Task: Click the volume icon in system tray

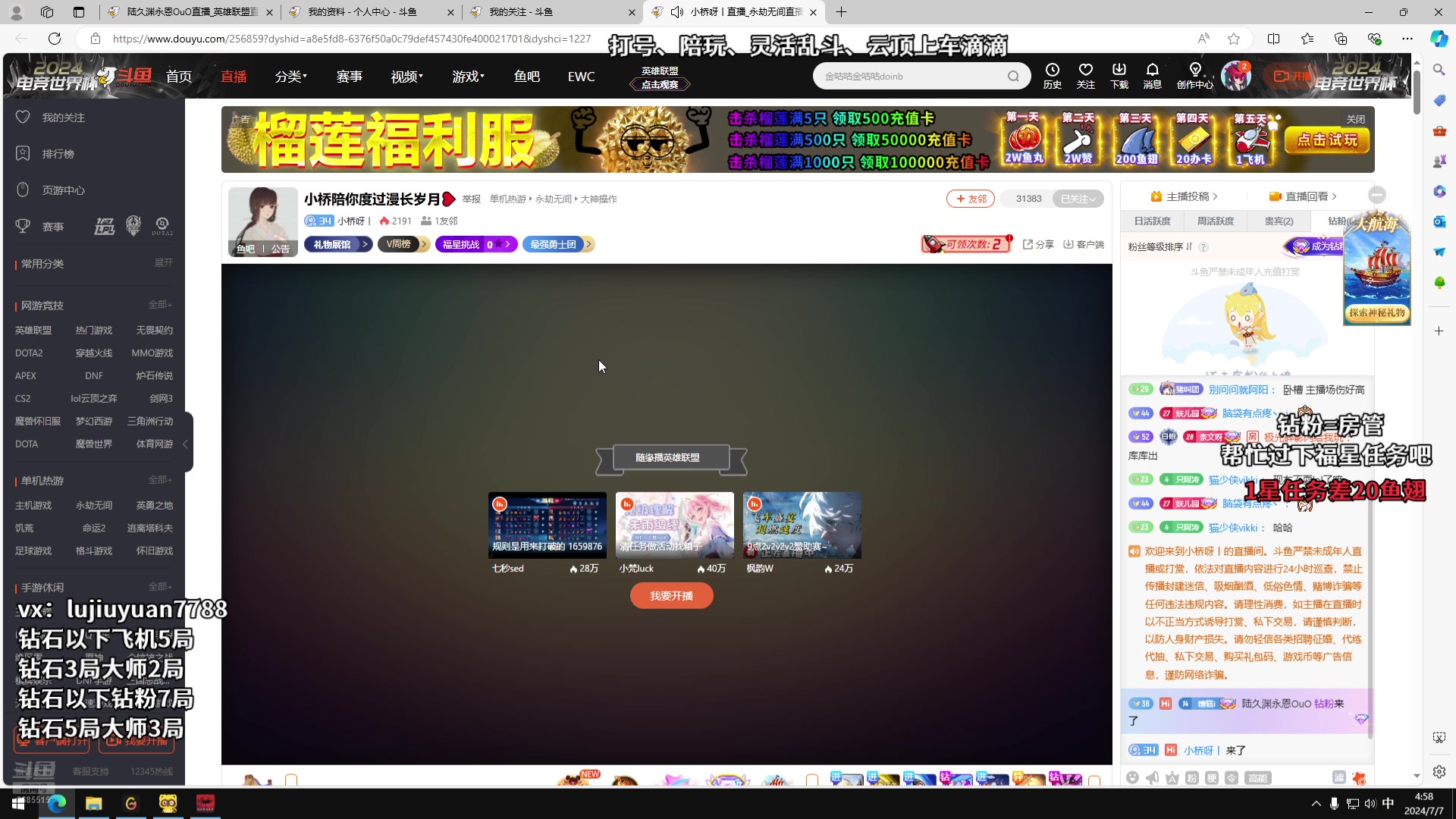Action: click(x=1370, y=804)
